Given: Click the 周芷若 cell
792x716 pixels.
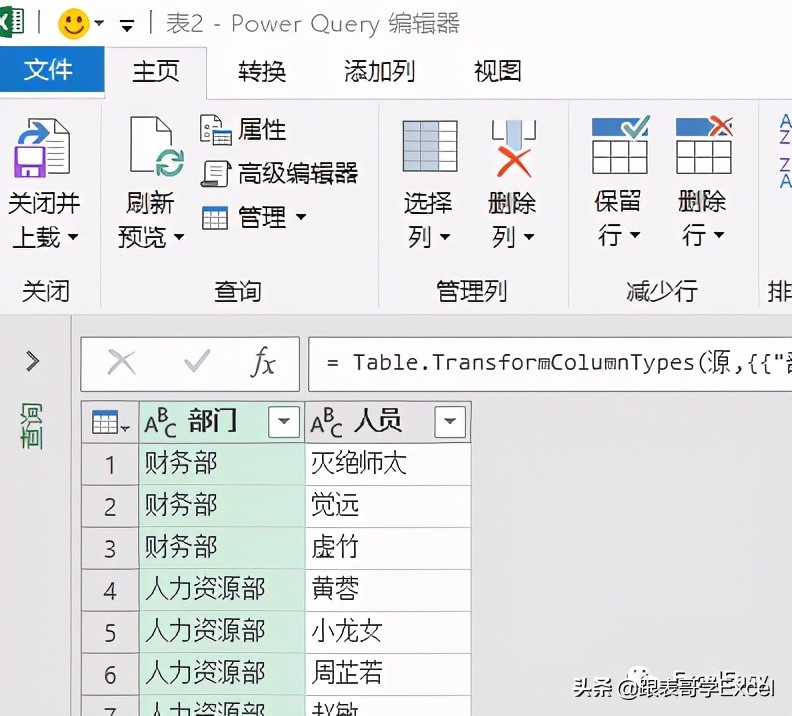Looking at the screenshot, I should pyautogui.click(x=388, y=674).
